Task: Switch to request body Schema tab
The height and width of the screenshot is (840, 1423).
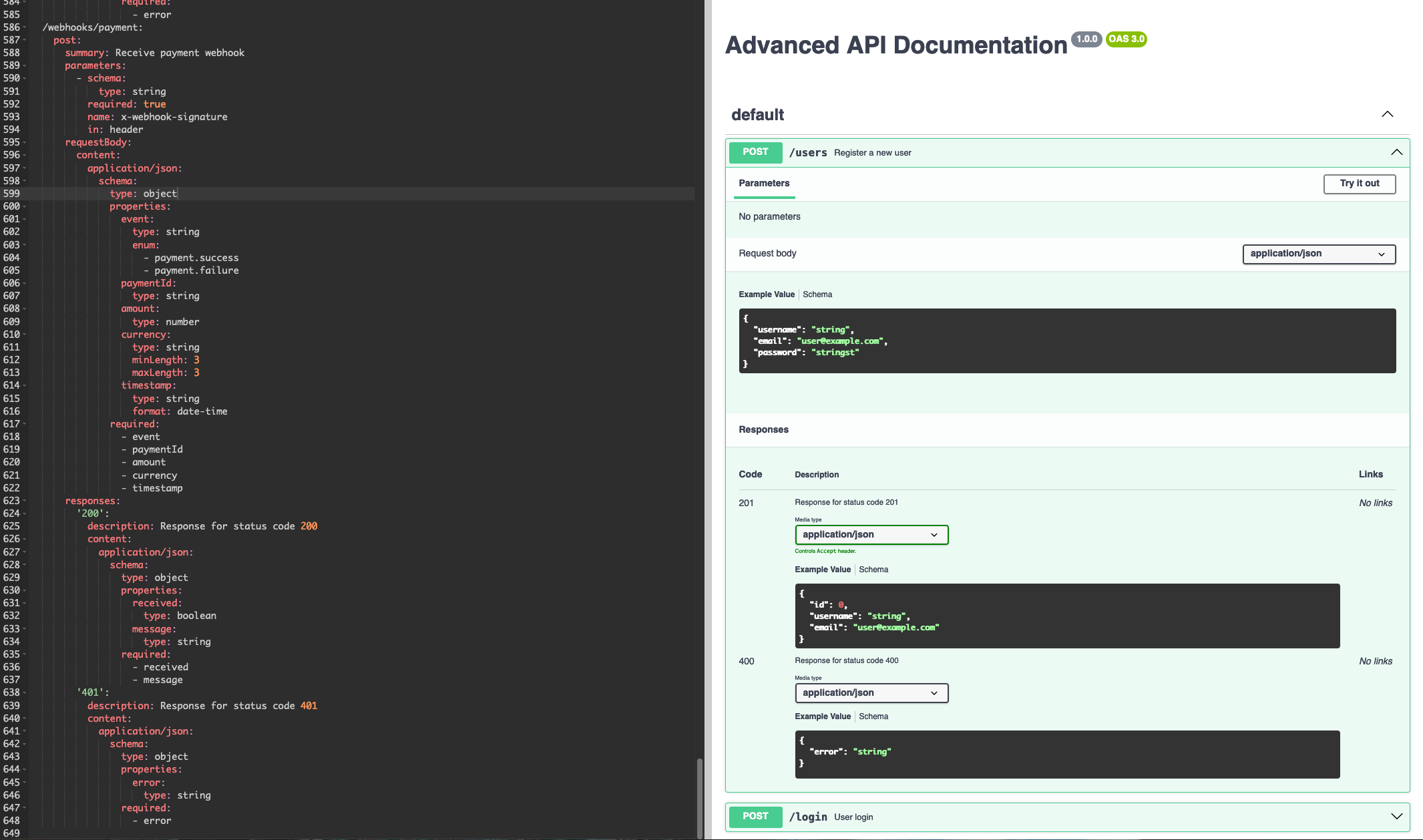Action: [x=817, y=294]
